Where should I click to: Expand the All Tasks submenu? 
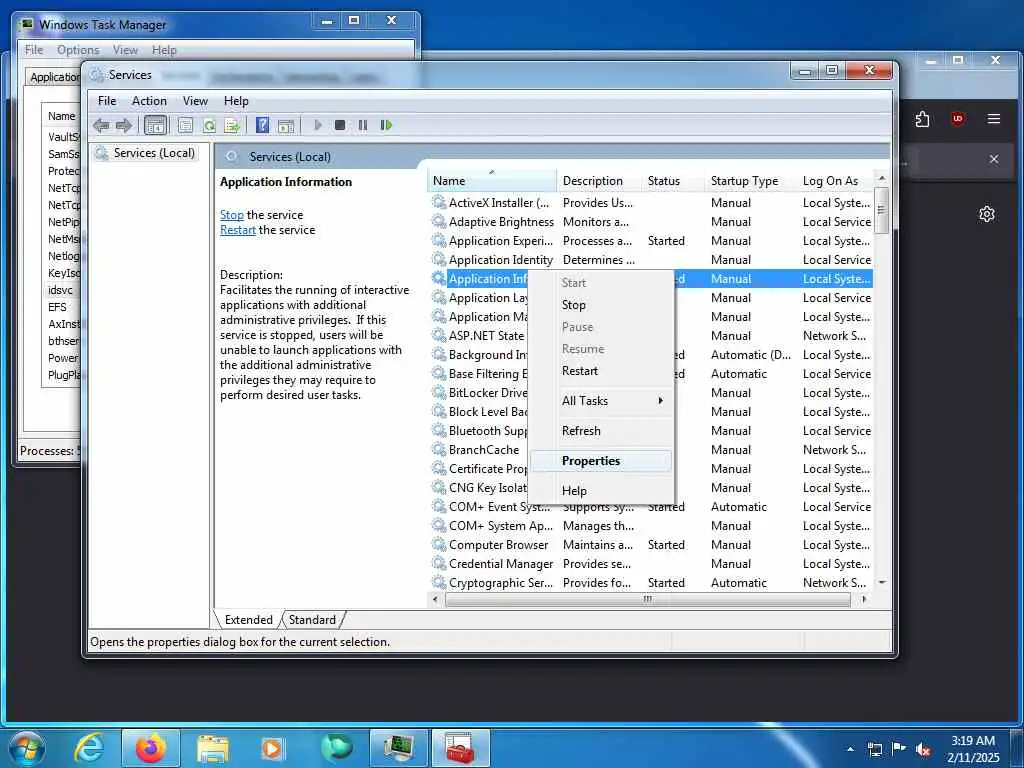tap(600, 401)
